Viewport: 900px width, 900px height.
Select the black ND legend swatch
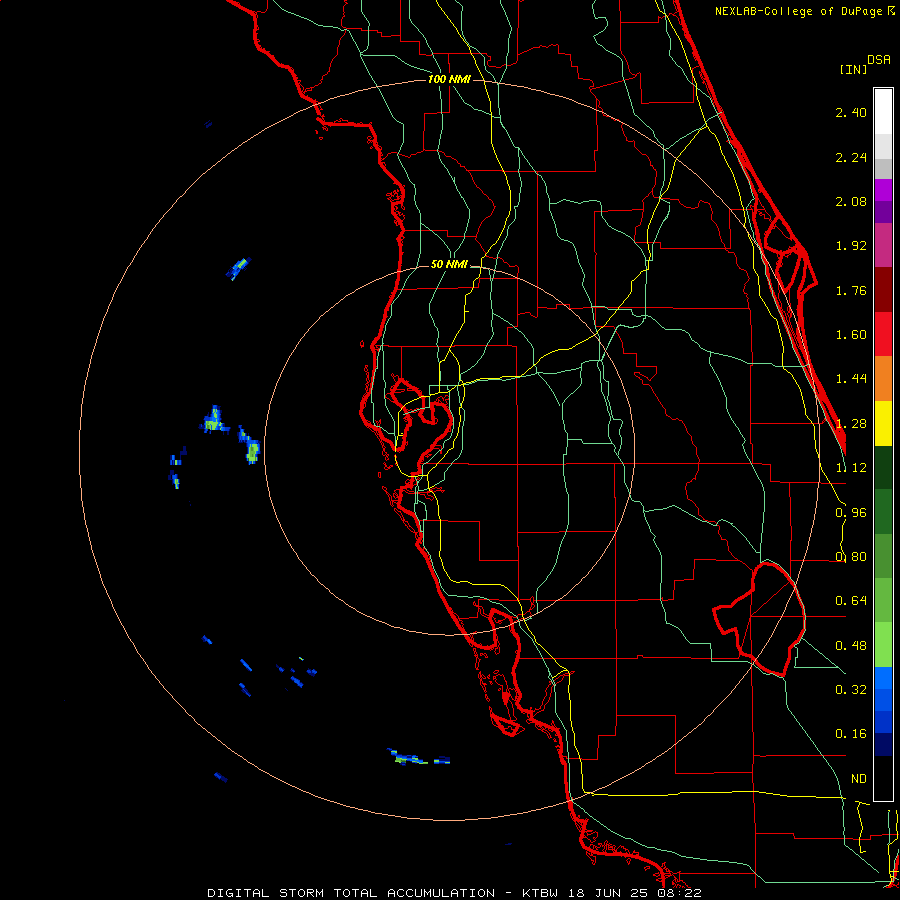tap(883, 778)
